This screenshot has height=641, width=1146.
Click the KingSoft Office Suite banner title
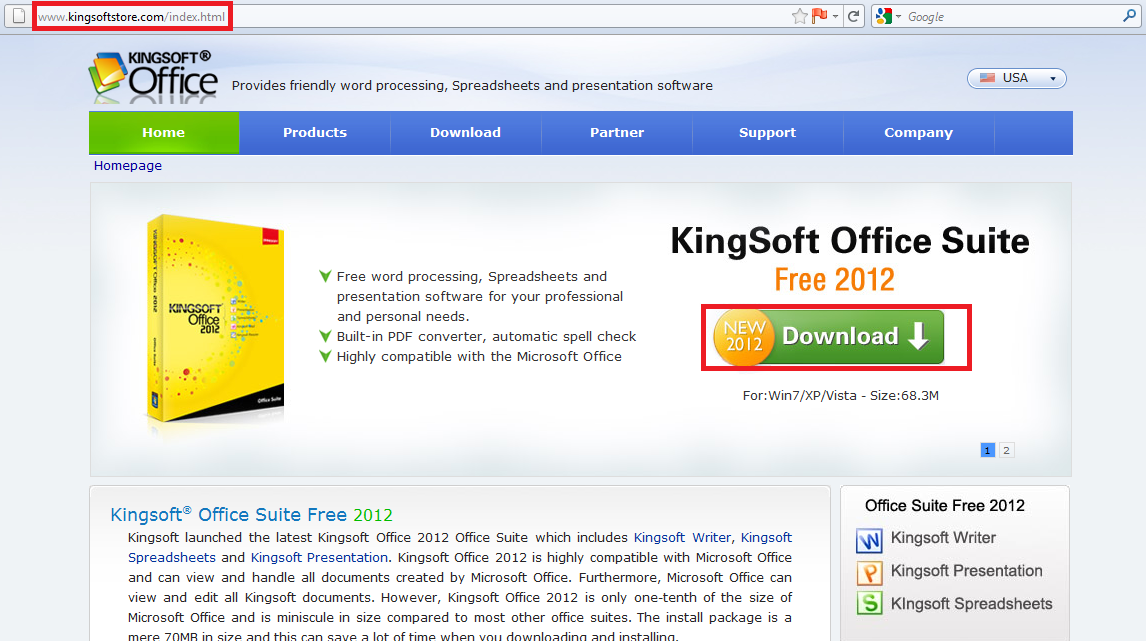[x=850, y=241]
